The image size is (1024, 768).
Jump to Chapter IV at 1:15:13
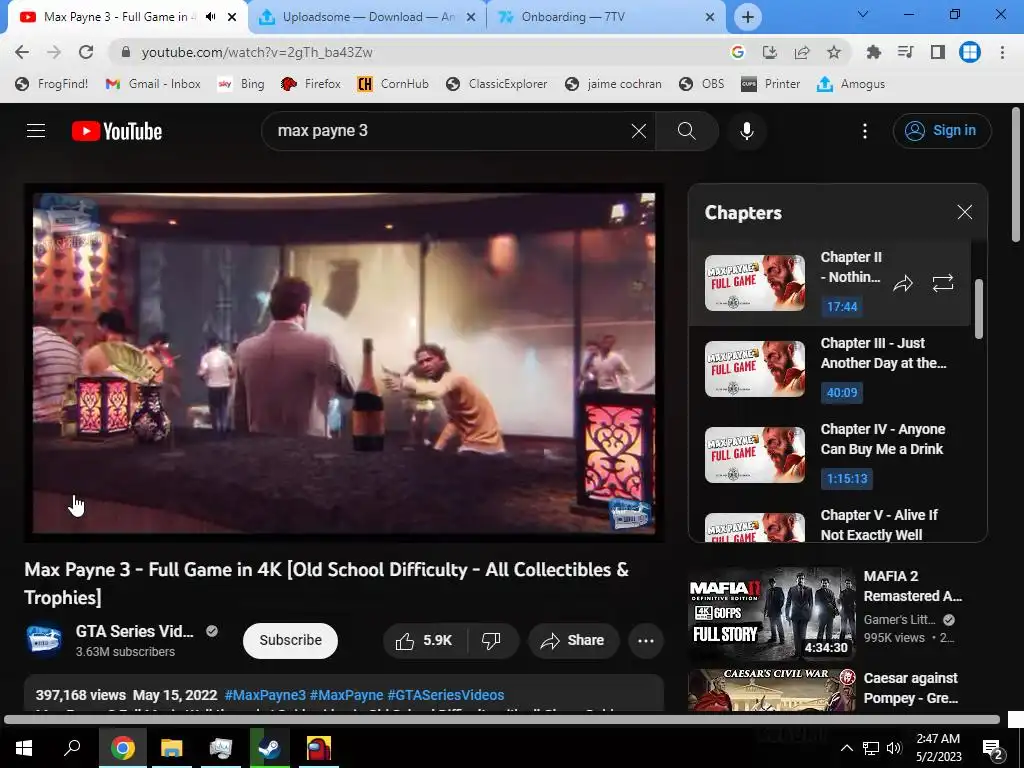[x=847, y=479]
